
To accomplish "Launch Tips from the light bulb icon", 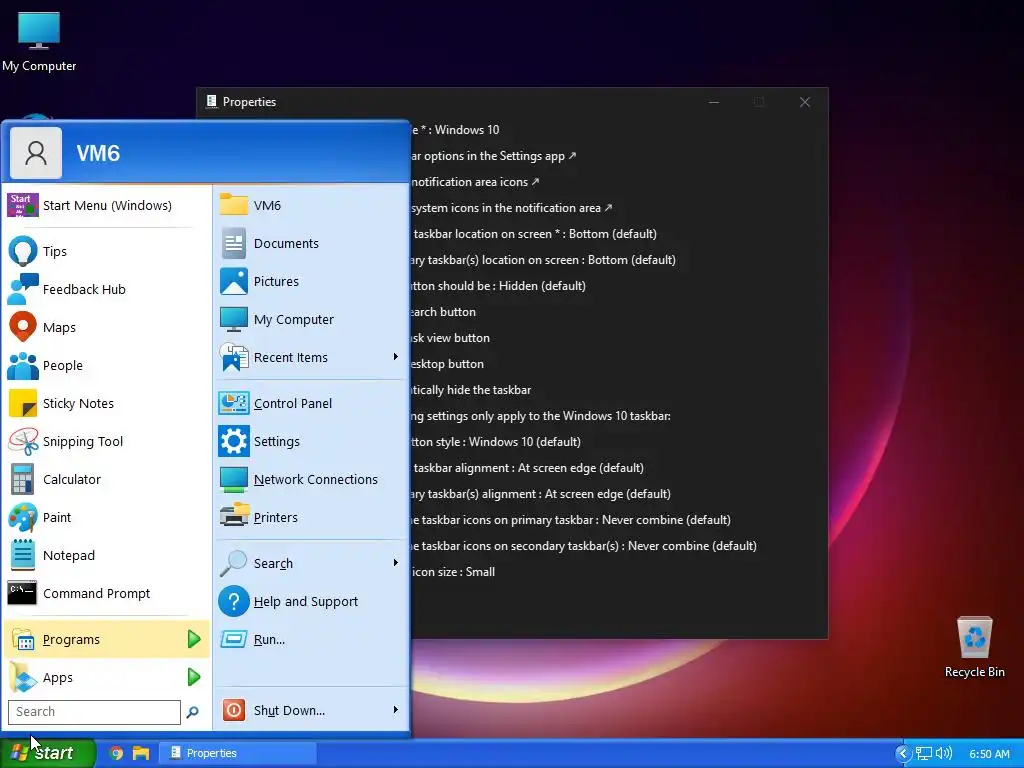I will click(x=23, y=251).
